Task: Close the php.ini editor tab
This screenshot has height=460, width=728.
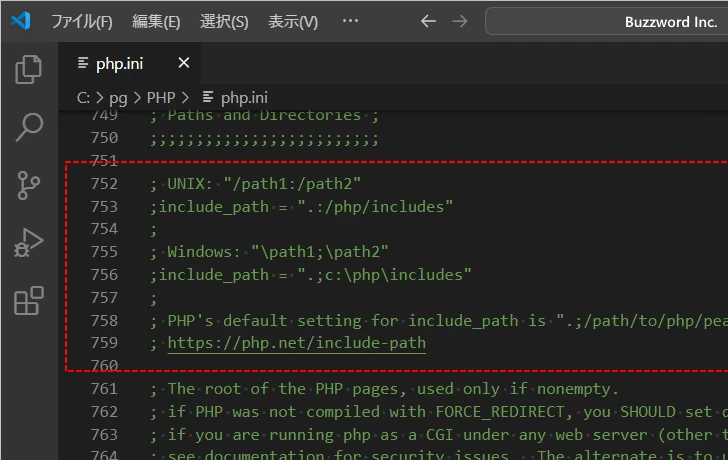Action: [184, 63]
